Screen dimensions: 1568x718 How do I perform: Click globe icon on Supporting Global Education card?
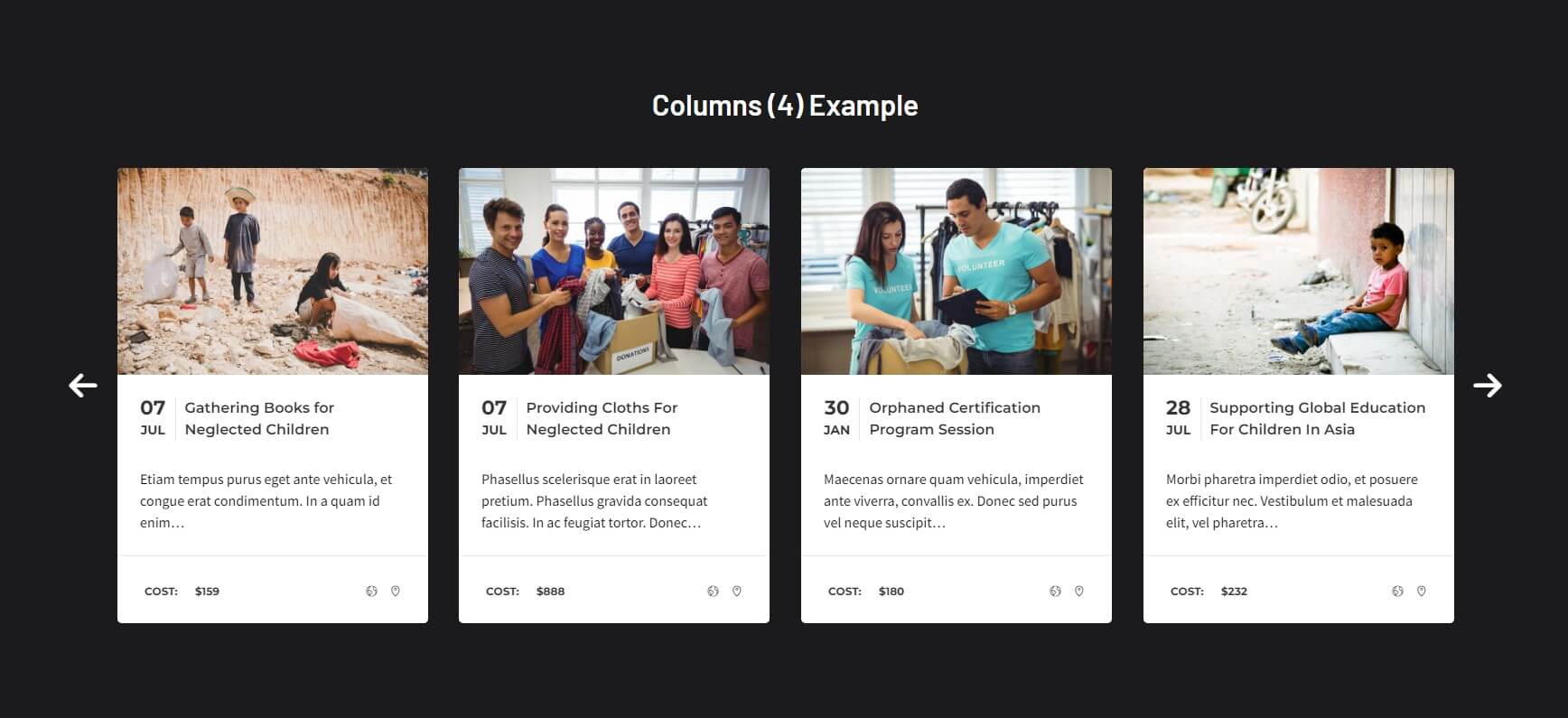pos(1397,592)
